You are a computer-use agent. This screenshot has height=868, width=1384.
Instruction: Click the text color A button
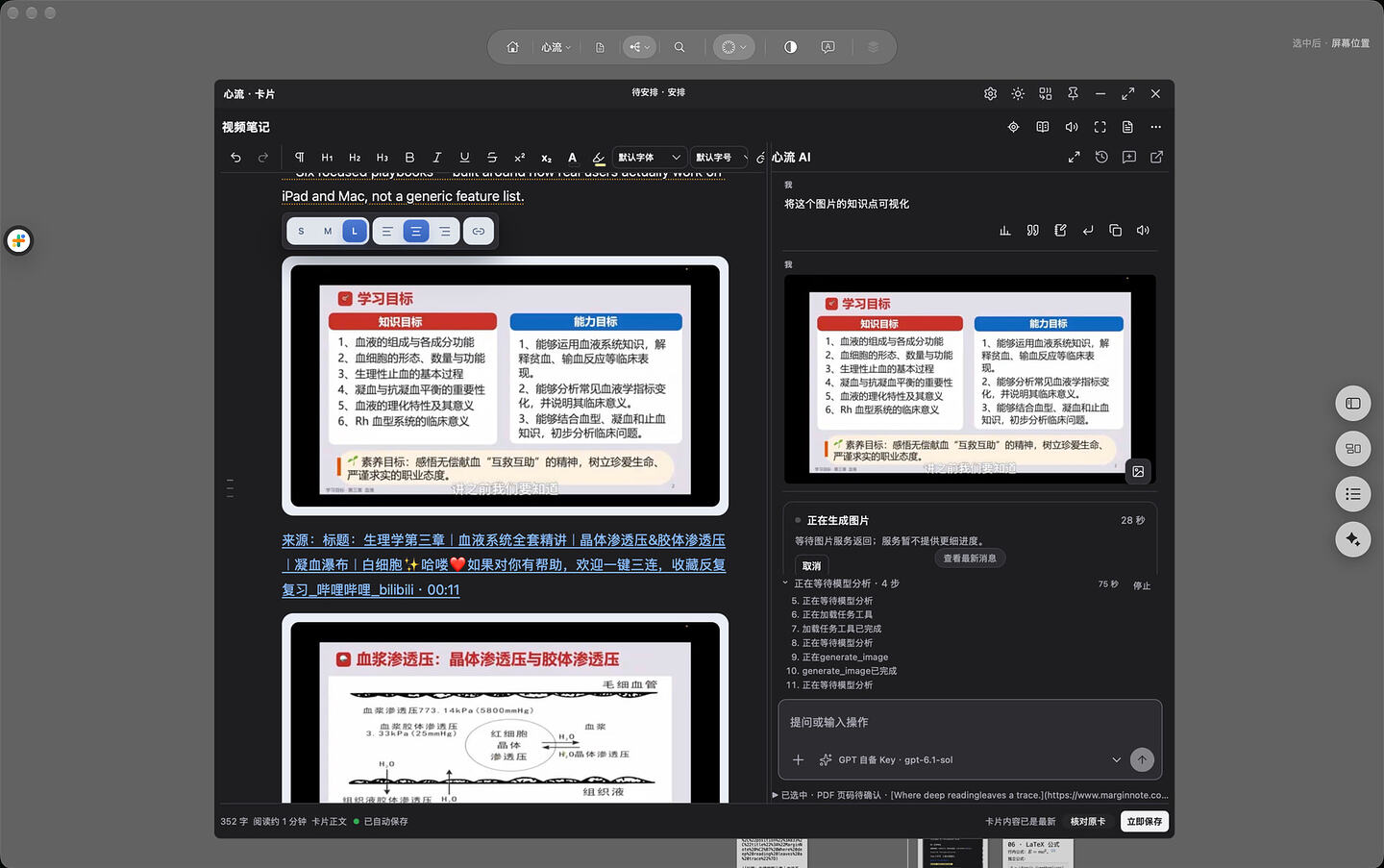572,157
